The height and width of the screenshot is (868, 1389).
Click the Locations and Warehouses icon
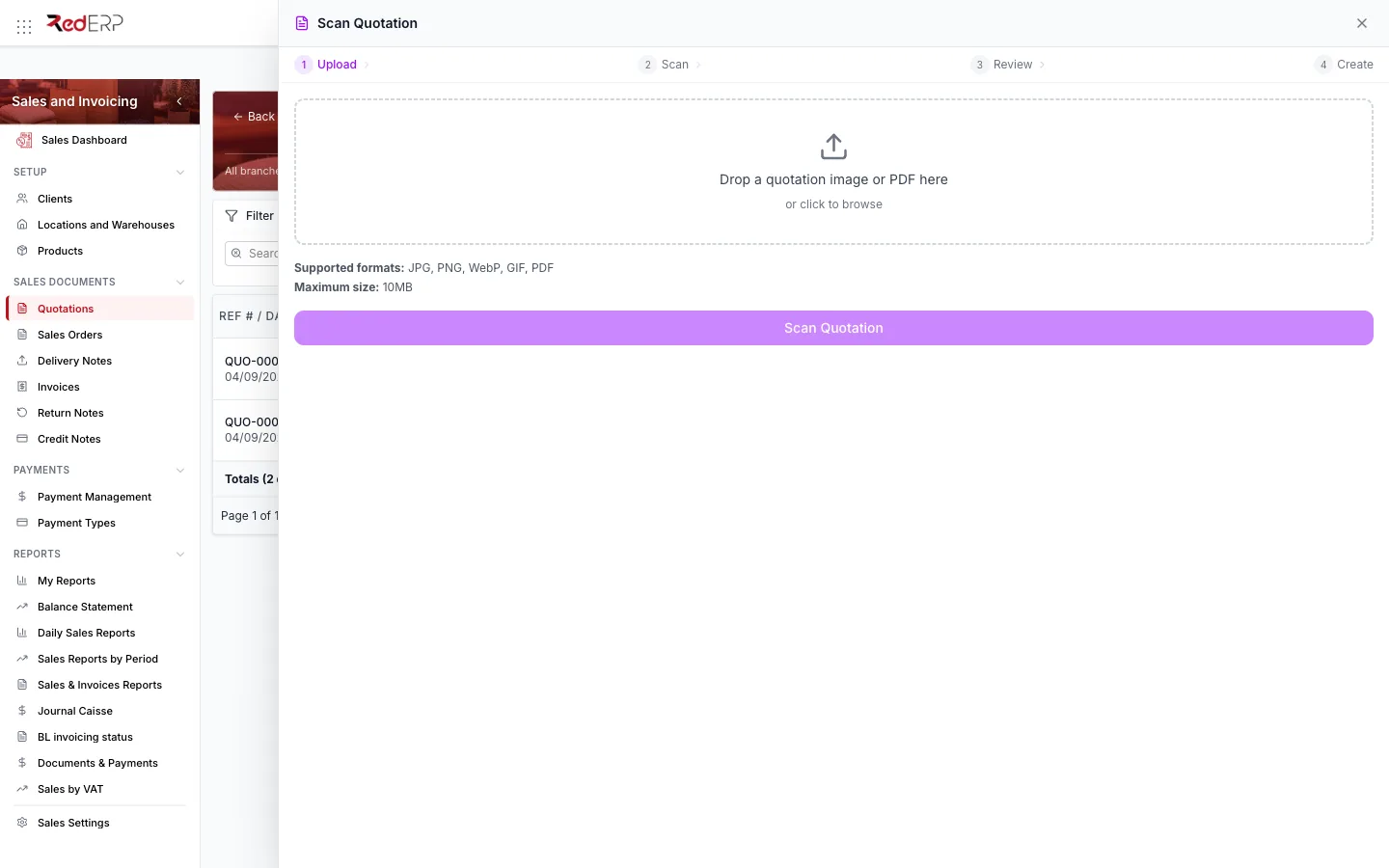point(22,225)
